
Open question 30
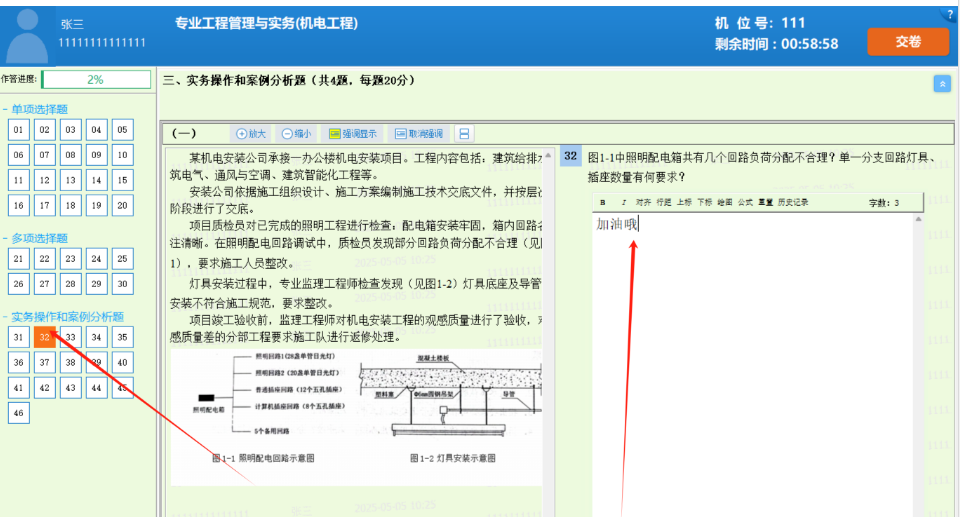[122, 284]
